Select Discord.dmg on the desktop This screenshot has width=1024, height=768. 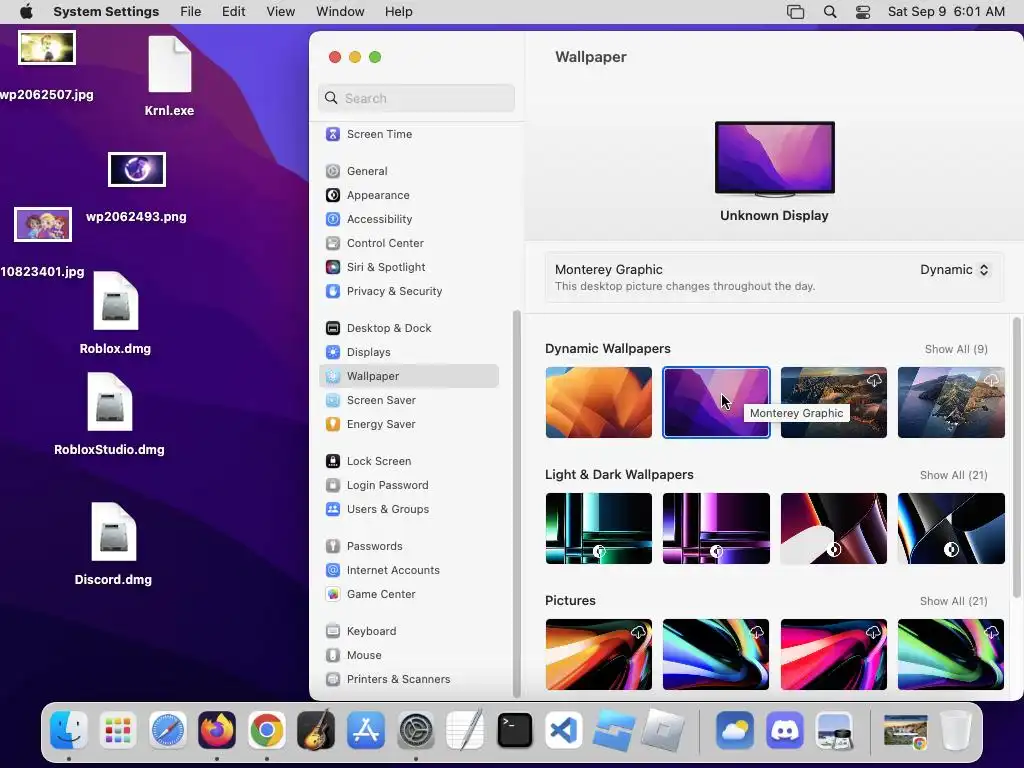coord(114,545)
